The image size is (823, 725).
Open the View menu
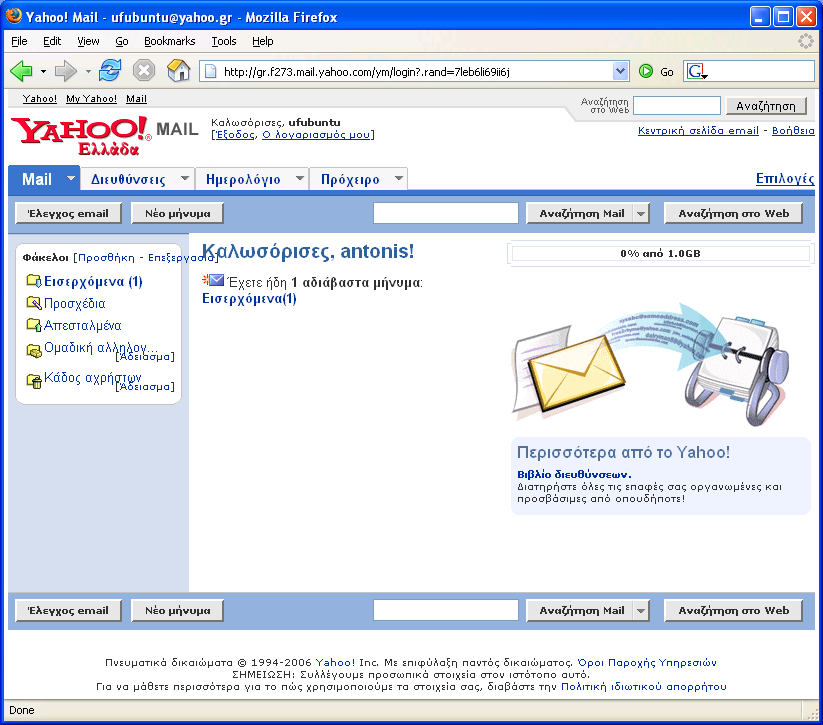coord(88,41)
